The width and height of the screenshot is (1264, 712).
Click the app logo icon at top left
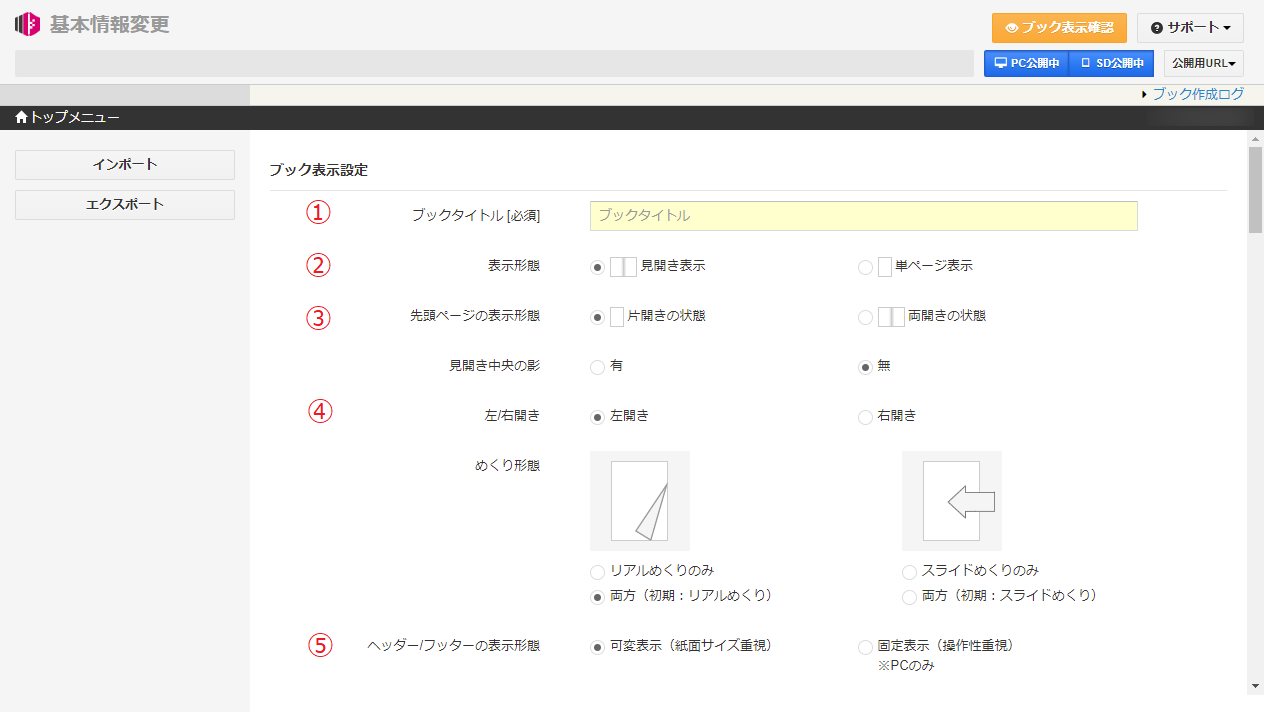tap(26, 23)
